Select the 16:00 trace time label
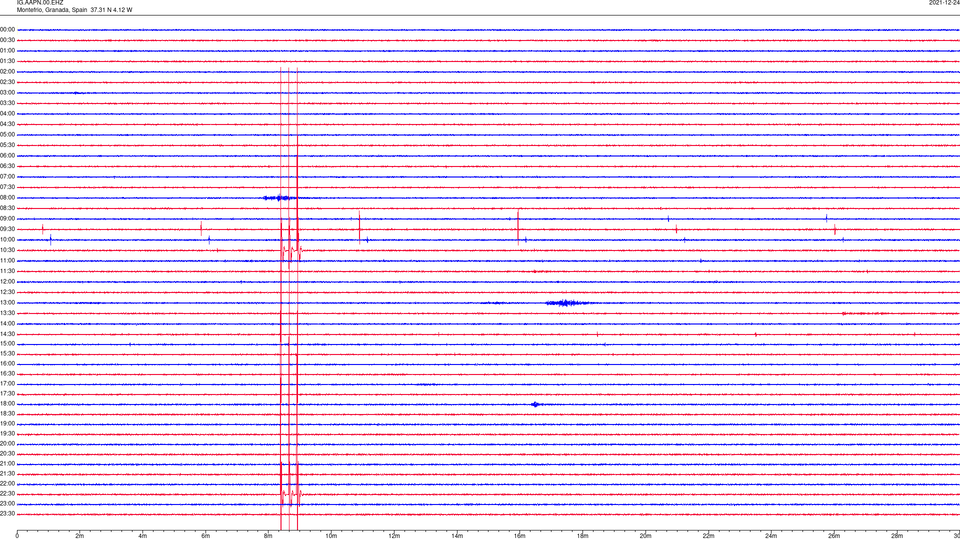 (8, 364)
